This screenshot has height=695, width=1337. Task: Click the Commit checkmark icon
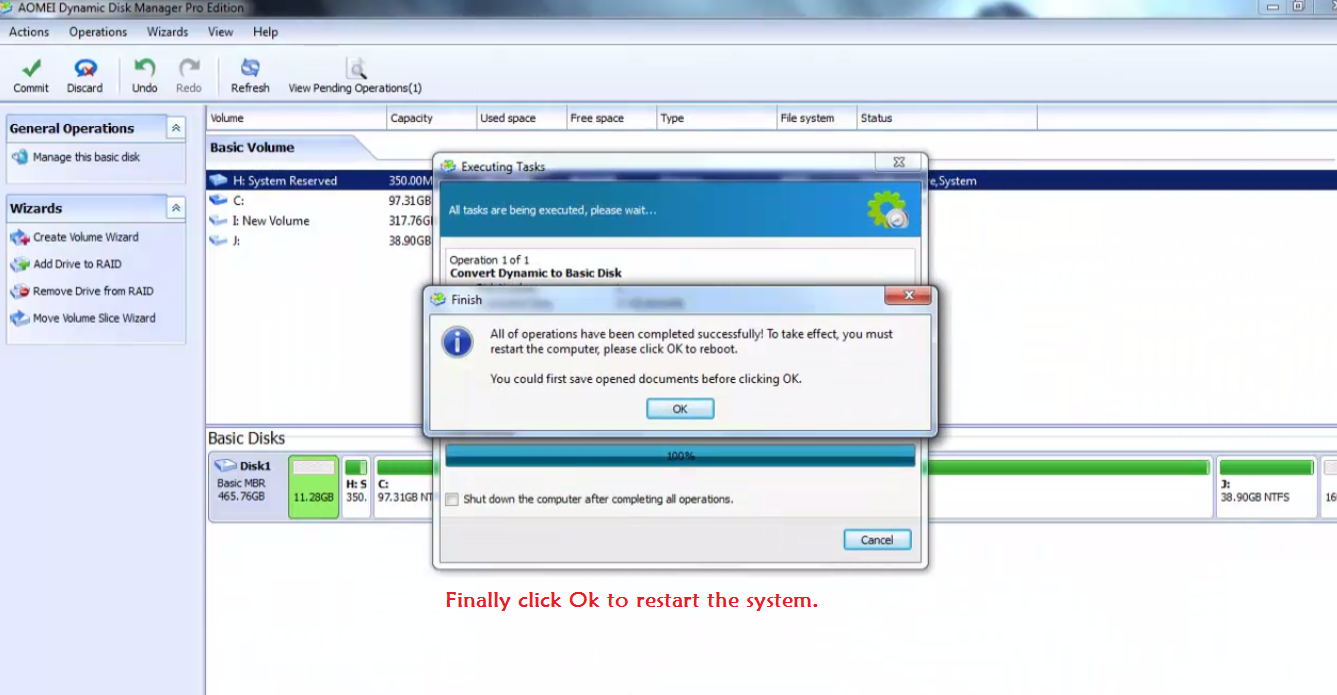[31, 69]
